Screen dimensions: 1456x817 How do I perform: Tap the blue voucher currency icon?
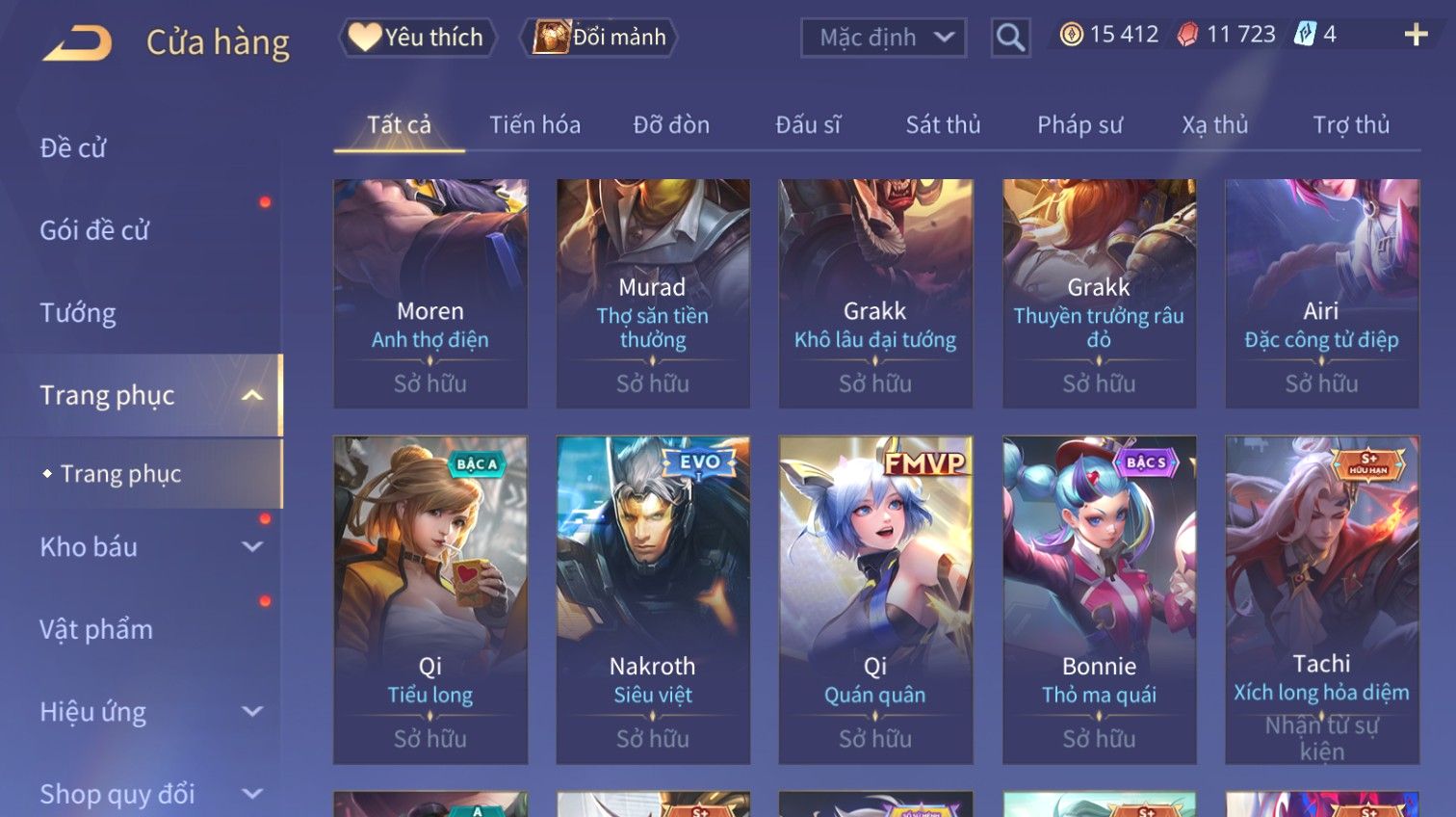(x=1304, y=35)
